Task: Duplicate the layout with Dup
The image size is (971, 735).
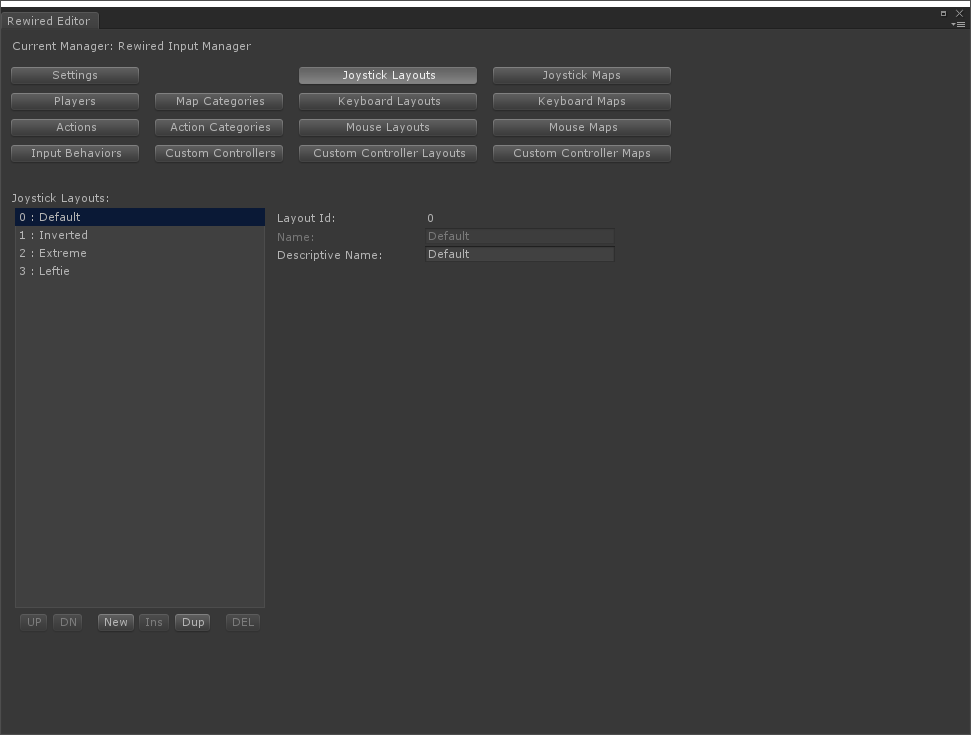Action: 193,622
